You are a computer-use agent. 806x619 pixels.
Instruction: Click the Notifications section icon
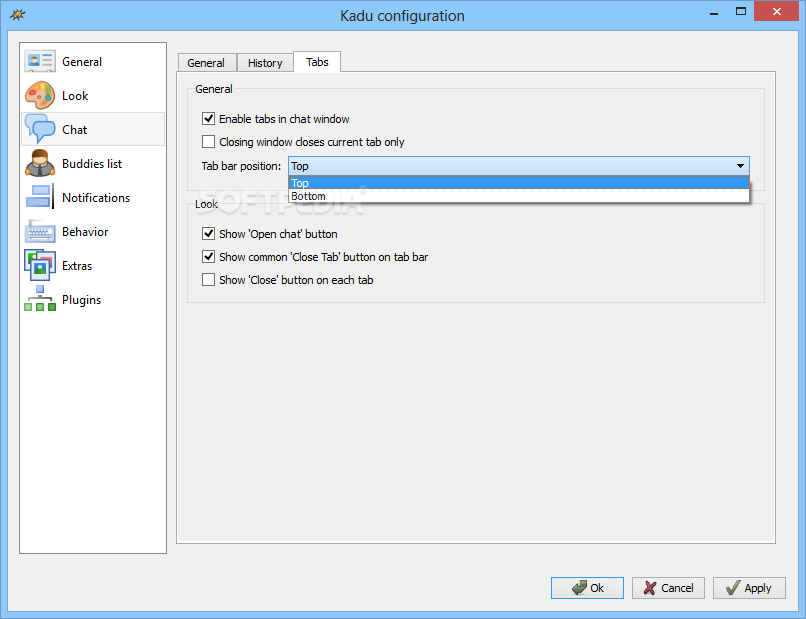[40, 197]
